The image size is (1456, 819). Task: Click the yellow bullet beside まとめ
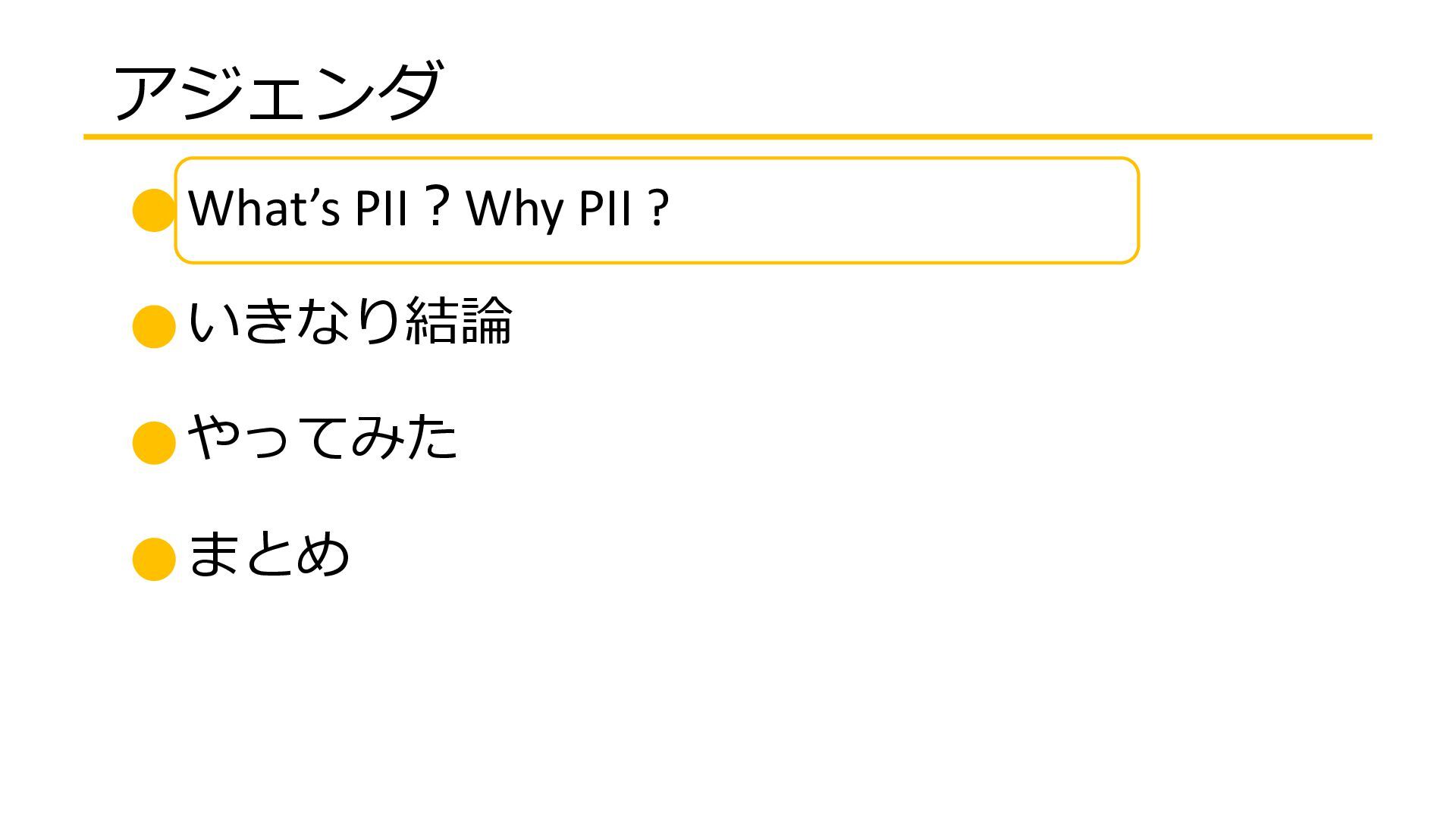pyautogui.click(x=154, y=559)
